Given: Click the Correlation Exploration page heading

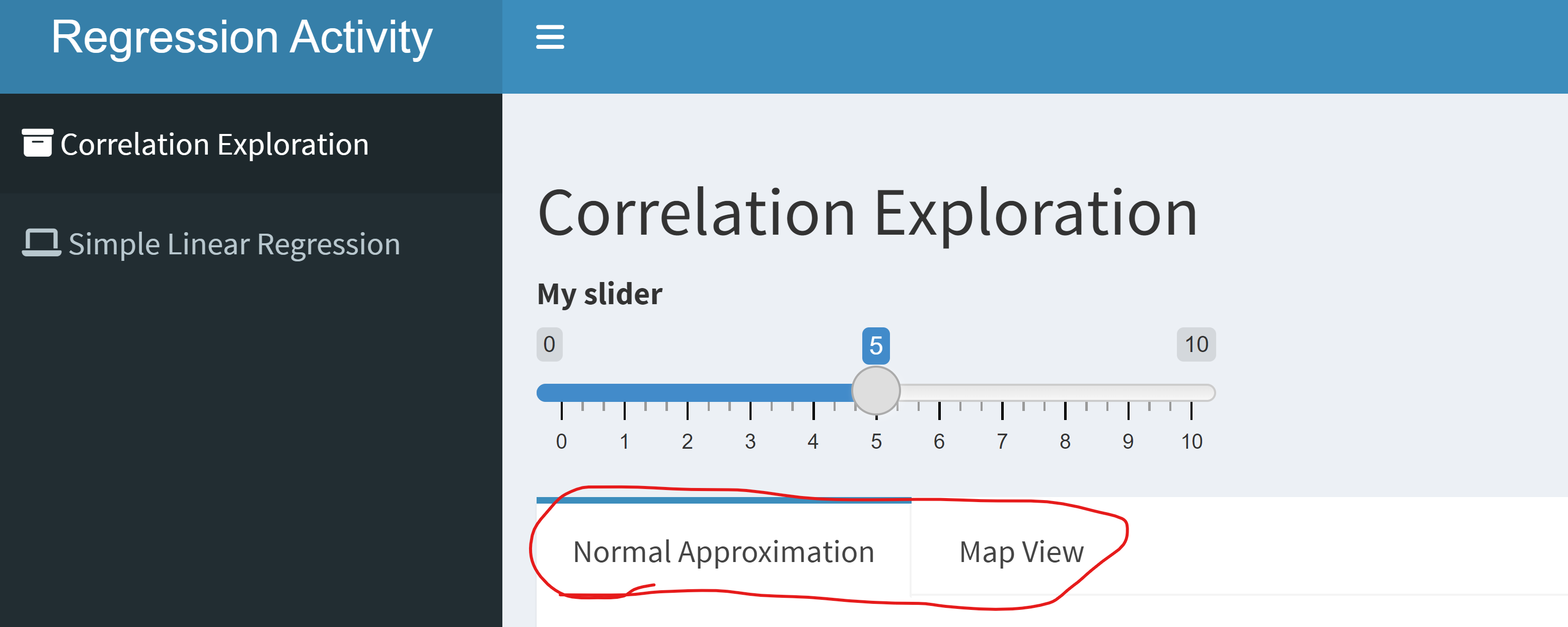Looking at the screenshot, I should click(867, 213).
